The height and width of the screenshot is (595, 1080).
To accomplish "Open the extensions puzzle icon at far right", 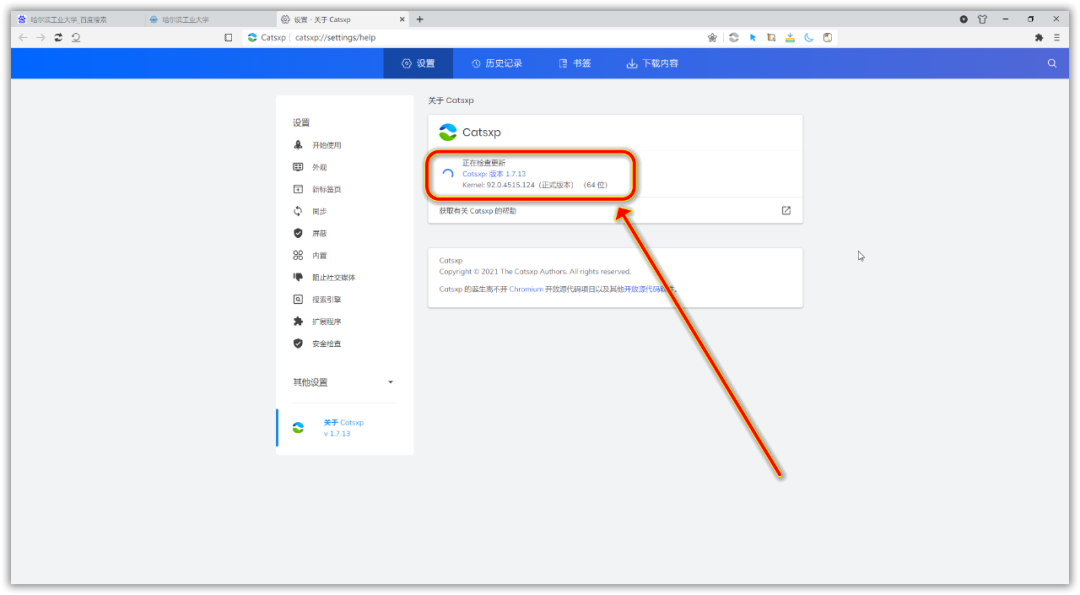I will [1039, 37].
